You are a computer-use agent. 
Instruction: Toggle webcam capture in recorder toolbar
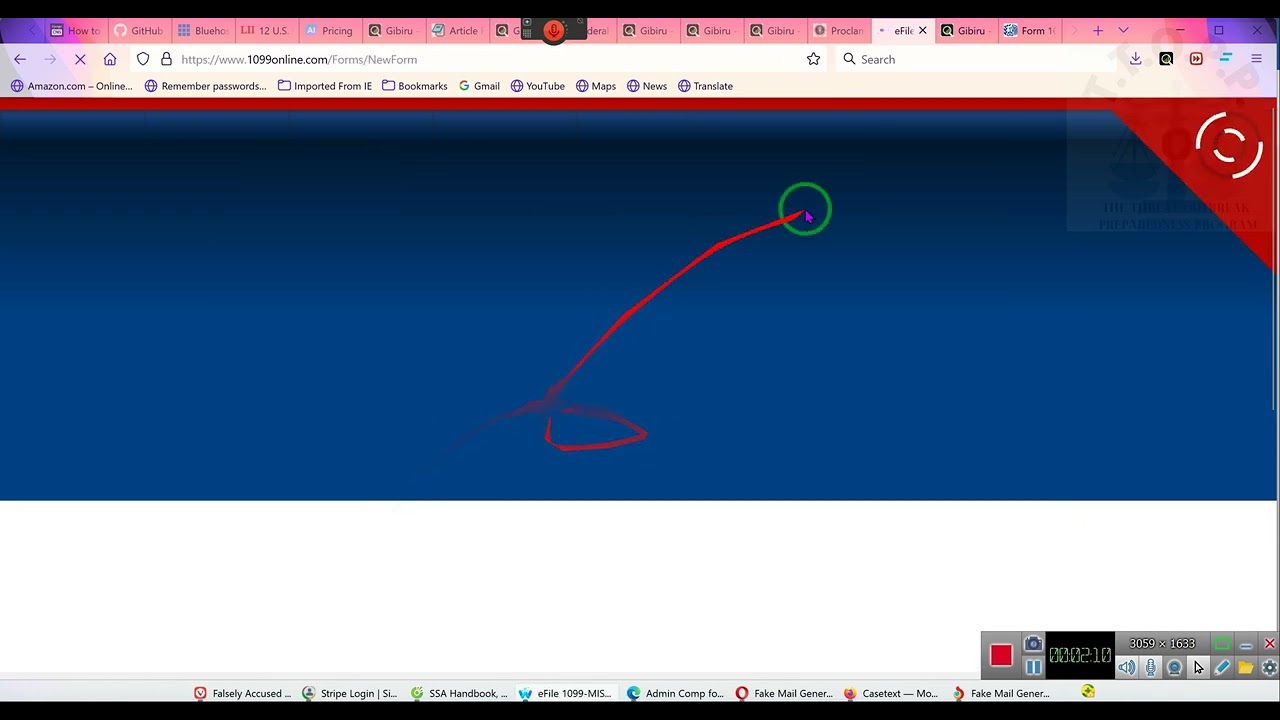[x=1175, y=668]
